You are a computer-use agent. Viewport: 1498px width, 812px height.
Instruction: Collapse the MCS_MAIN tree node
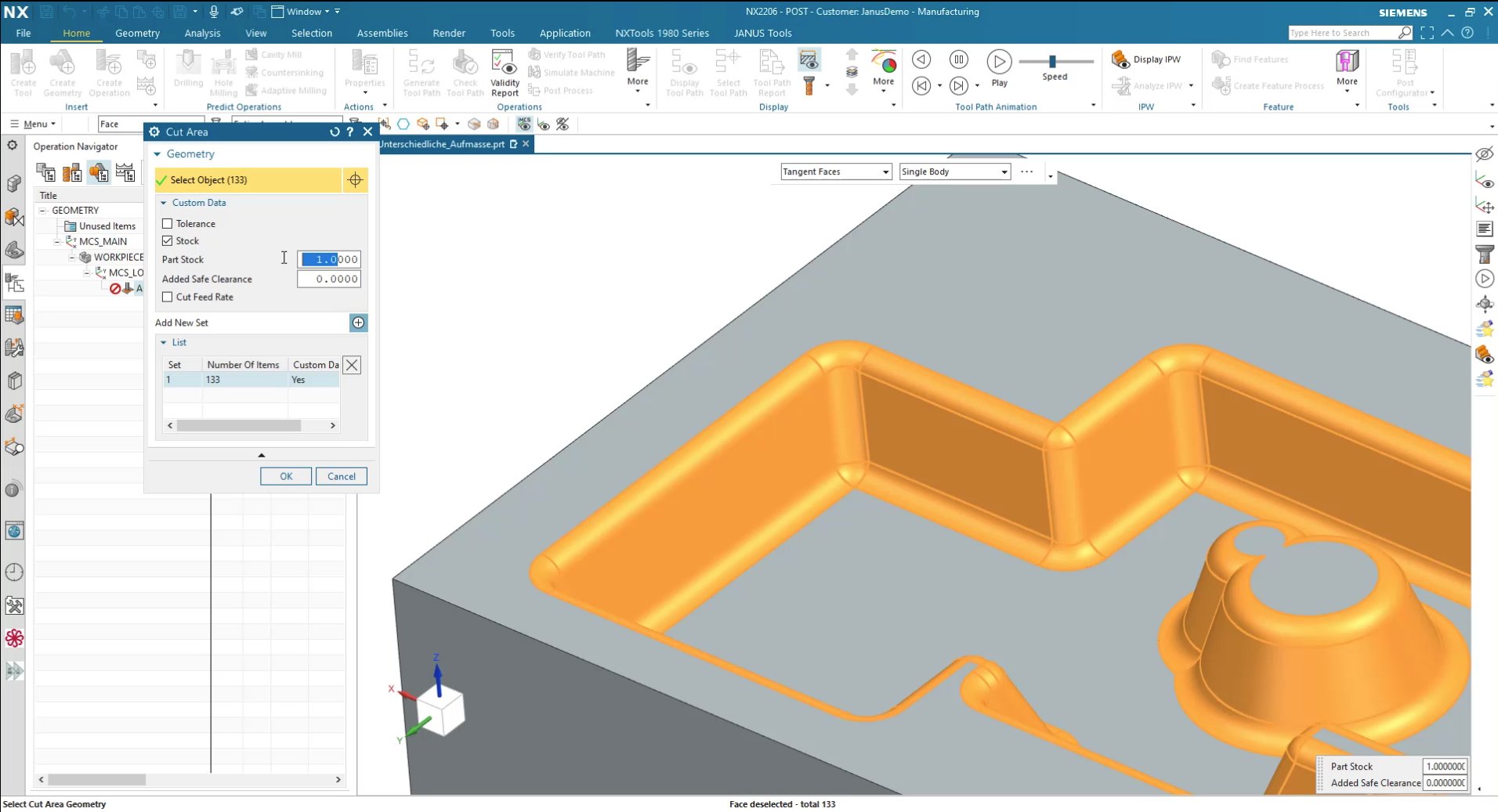coord(57,242)
